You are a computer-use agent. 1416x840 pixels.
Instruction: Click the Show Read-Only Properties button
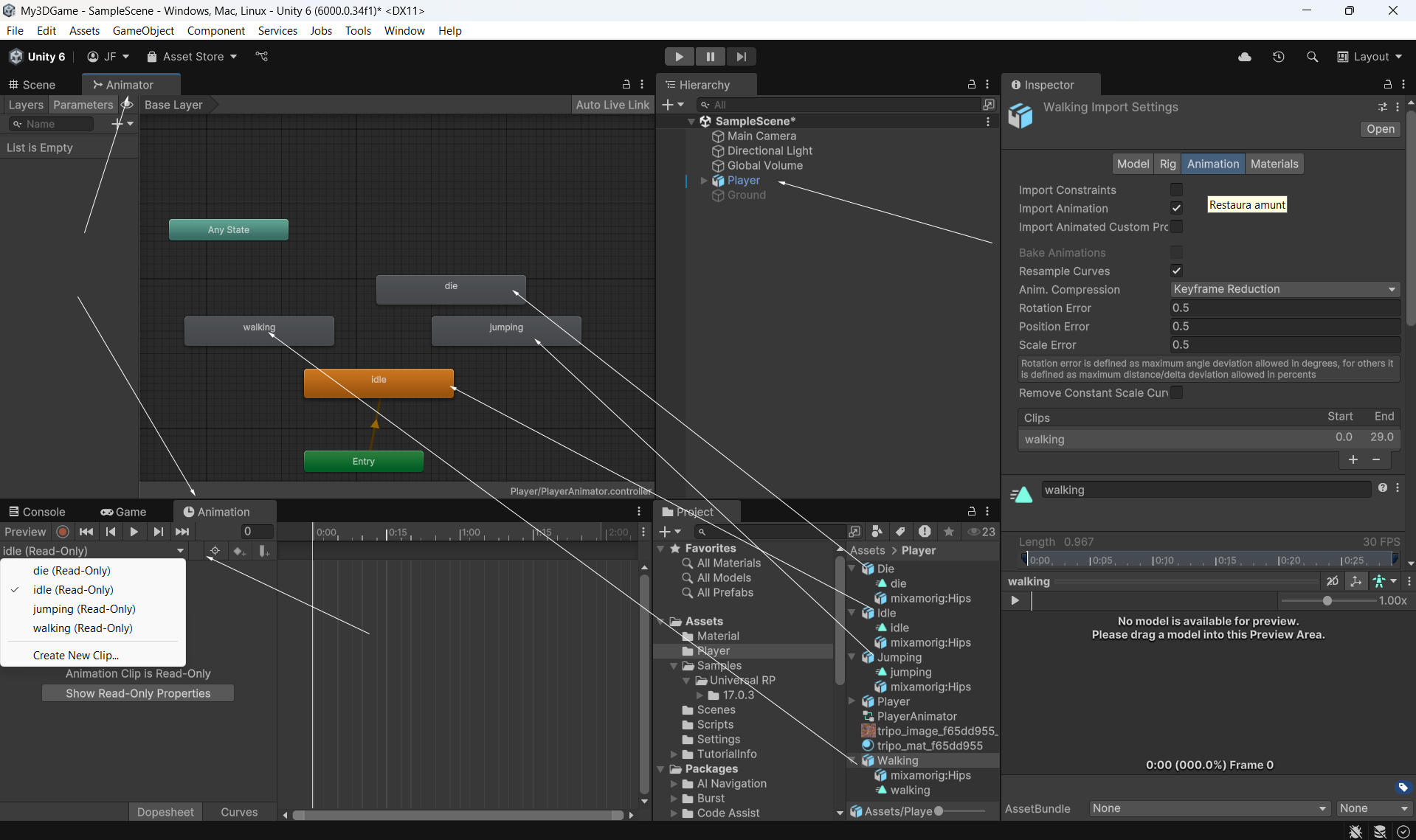pyautogui.click(x=138, y=693)
